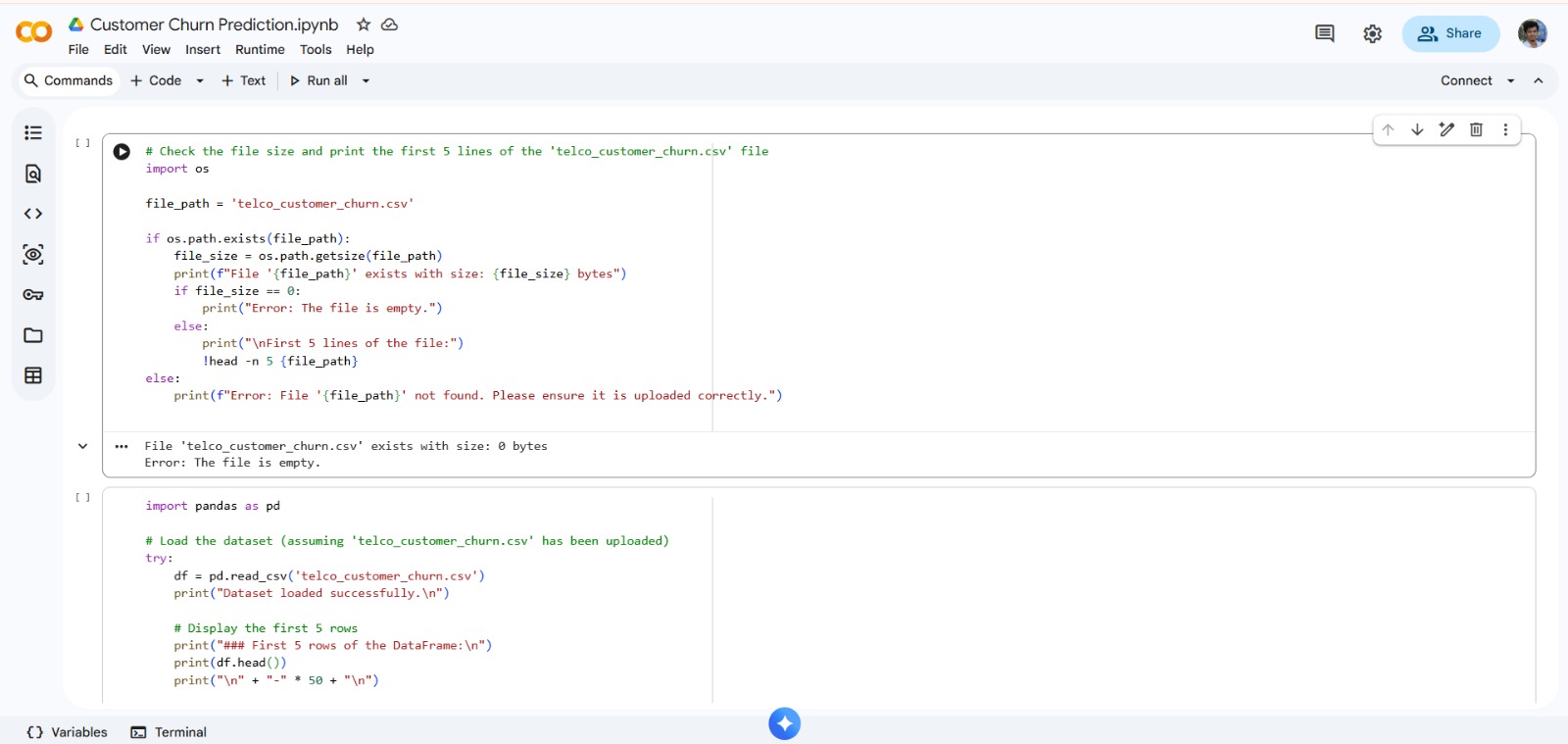
Task: Click the Gemini sparkle button at bottom
Action: pyautogui.click(x=784, y=723)
